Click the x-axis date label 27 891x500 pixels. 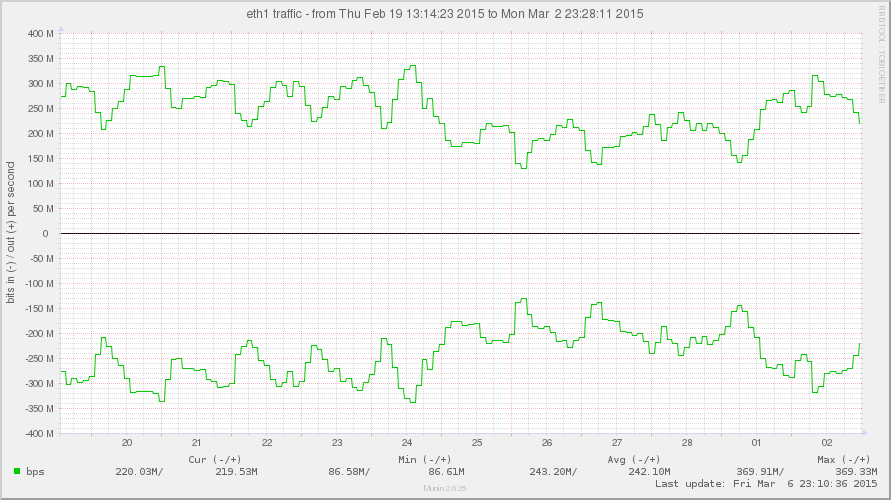tap(617, 443)
